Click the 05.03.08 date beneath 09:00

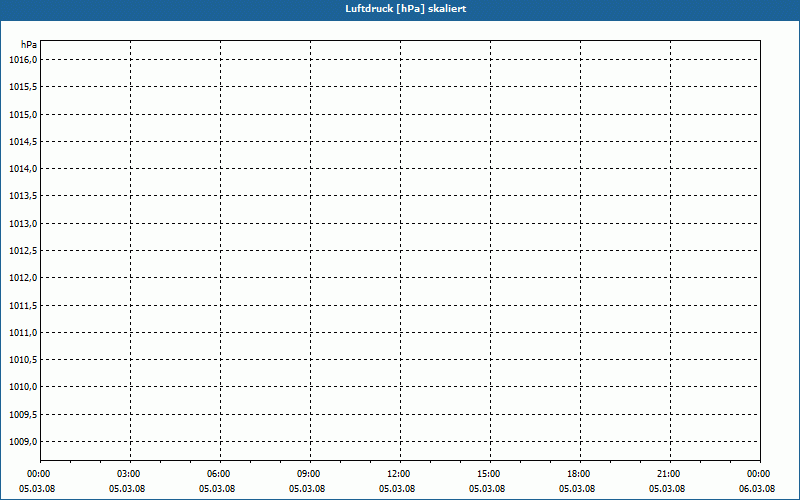click(x=307, y=489)
